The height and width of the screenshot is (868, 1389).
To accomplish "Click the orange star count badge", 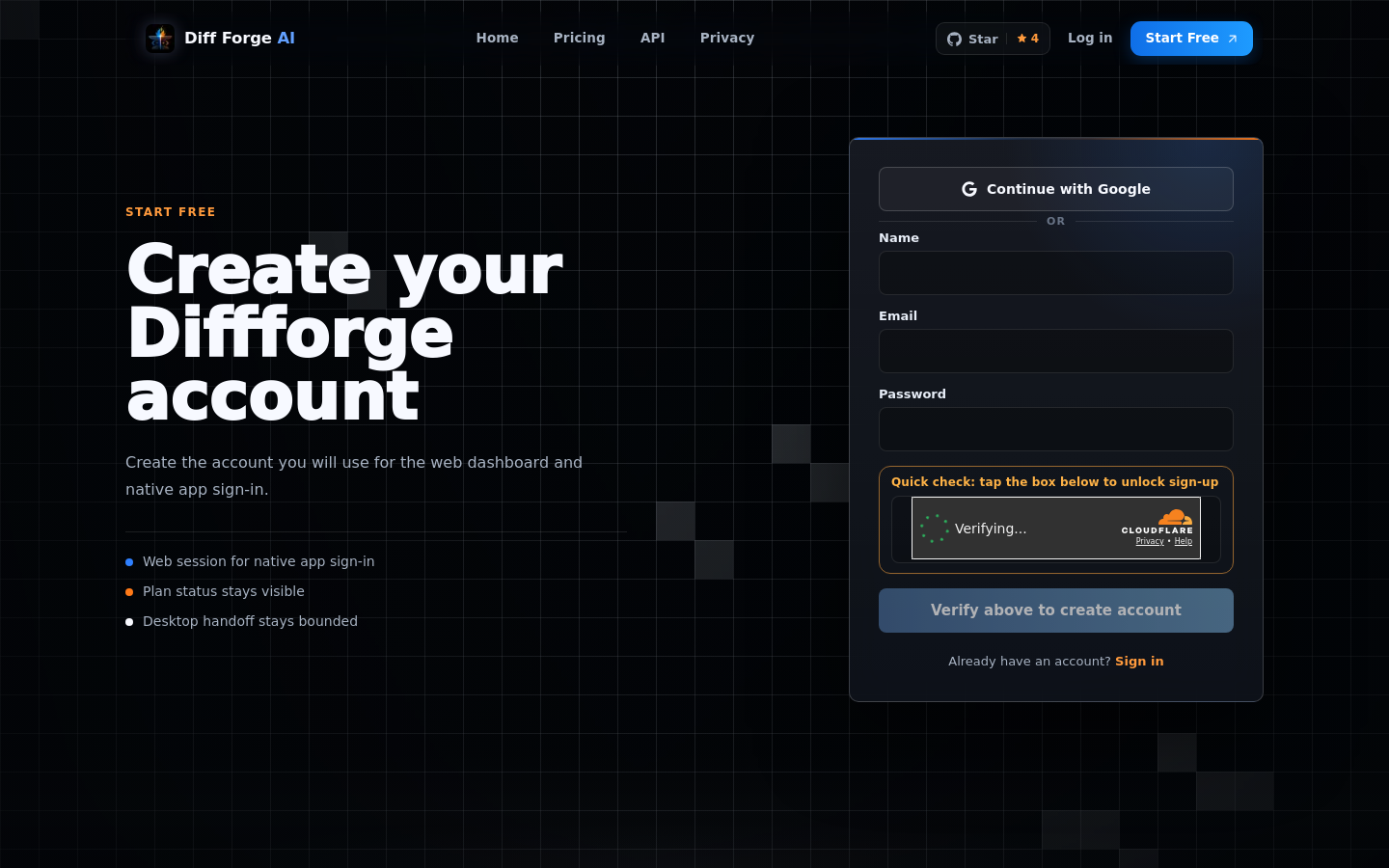I will (x=1028, y=39).
